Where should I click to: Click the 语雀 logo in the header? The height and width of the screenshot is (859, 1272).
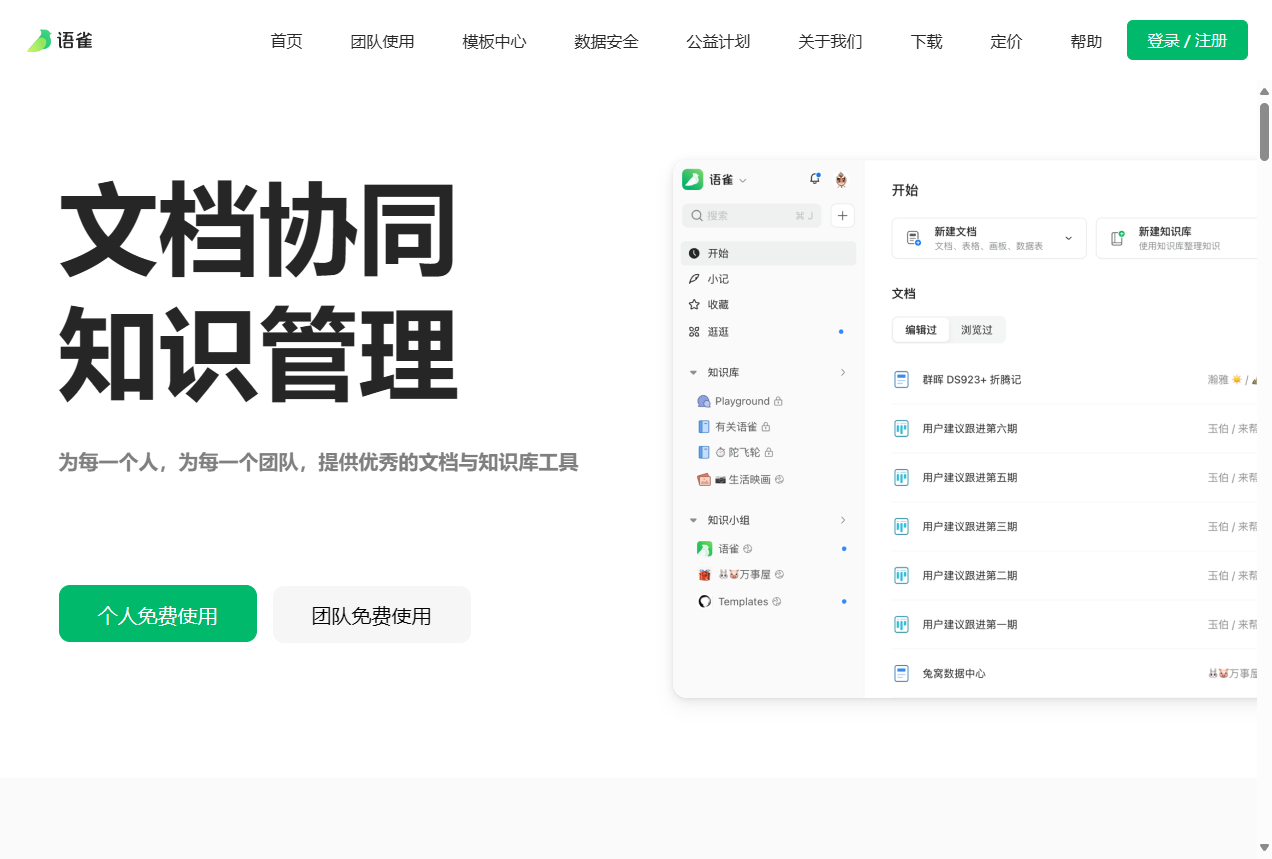point(60,41)
